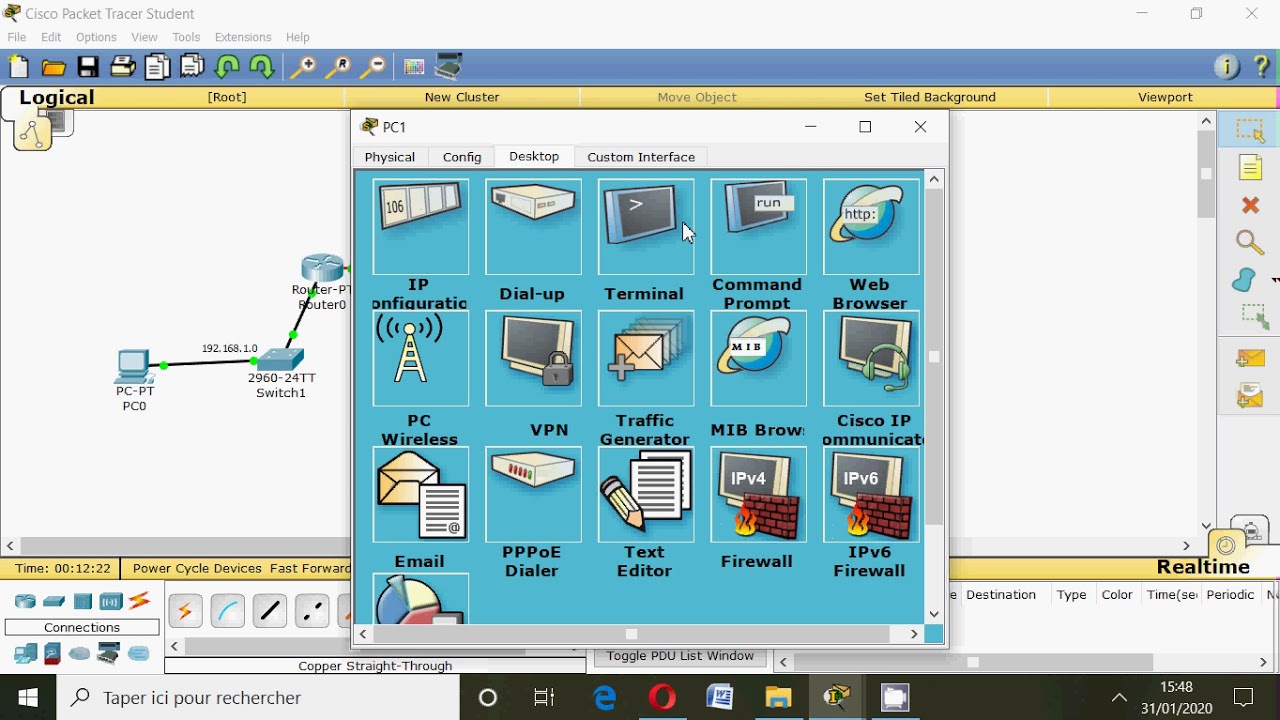Switch to Custom Interface tab
Image resolution: width=1280 pixels, height=720 pixels.
point(641,157)
